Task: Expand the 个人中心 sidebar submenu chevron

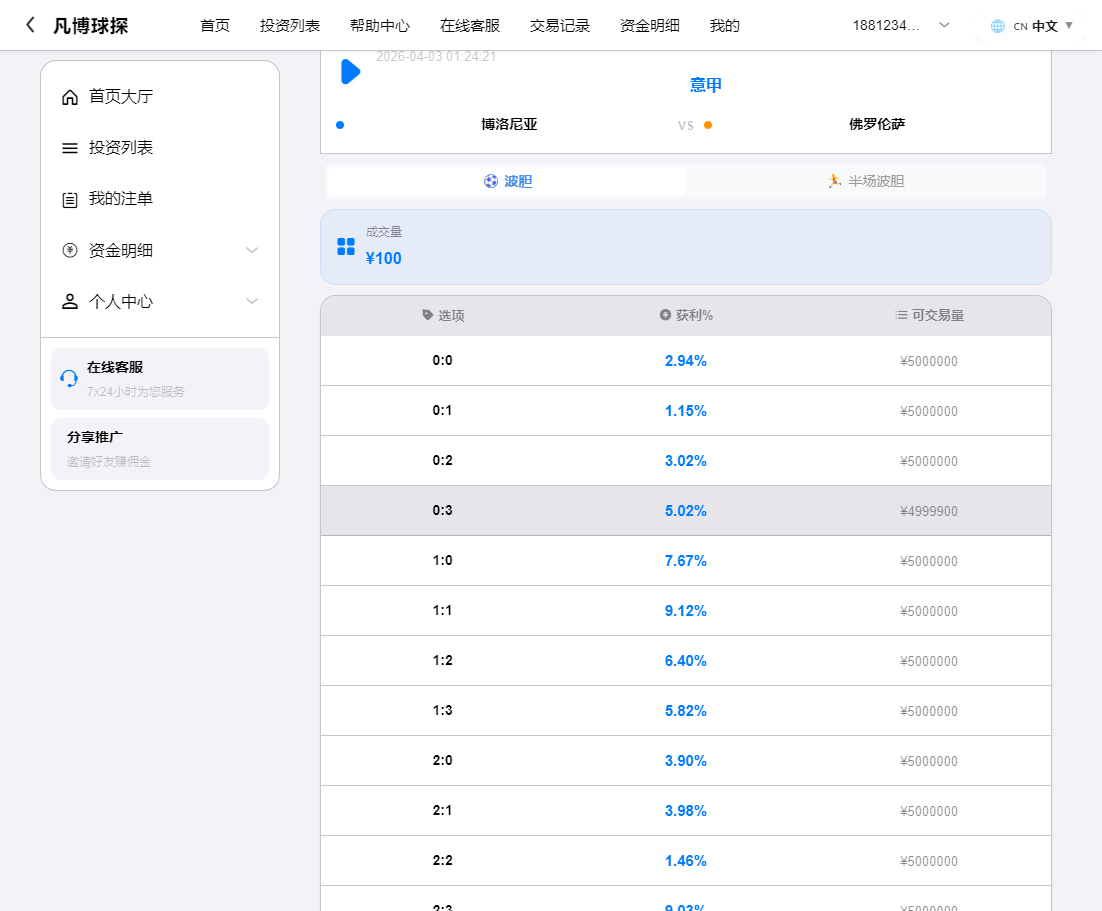Action: [252, 302]
